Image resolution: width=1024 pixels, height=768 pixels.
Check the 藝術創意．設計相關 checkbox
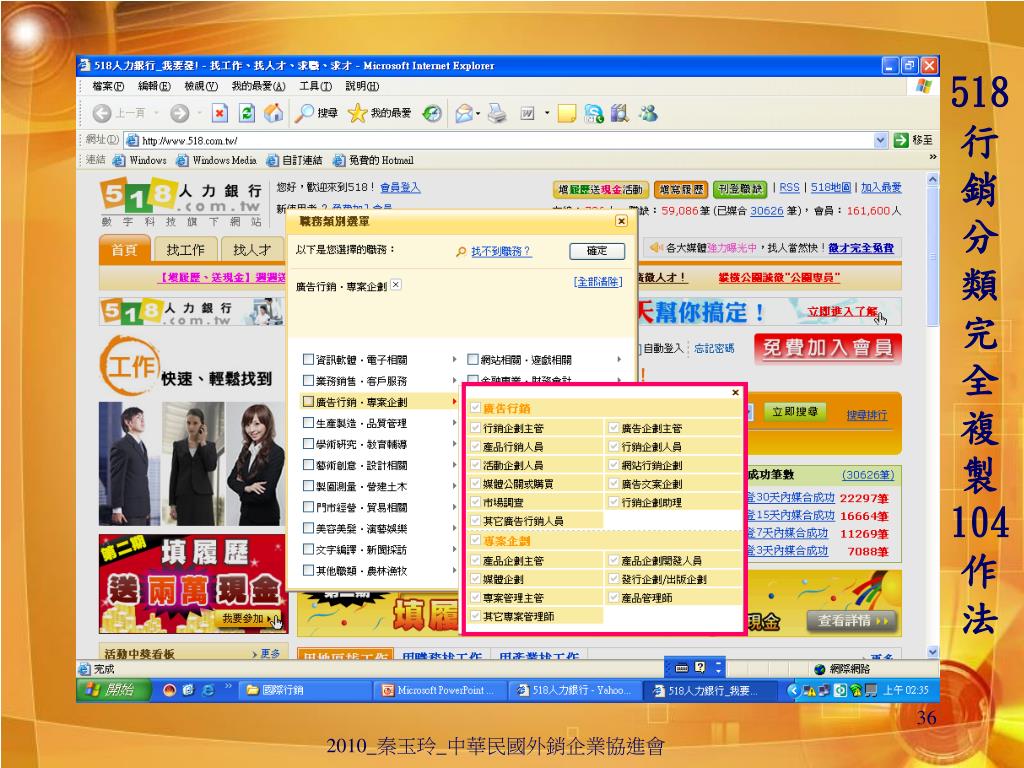coord(308,464)
